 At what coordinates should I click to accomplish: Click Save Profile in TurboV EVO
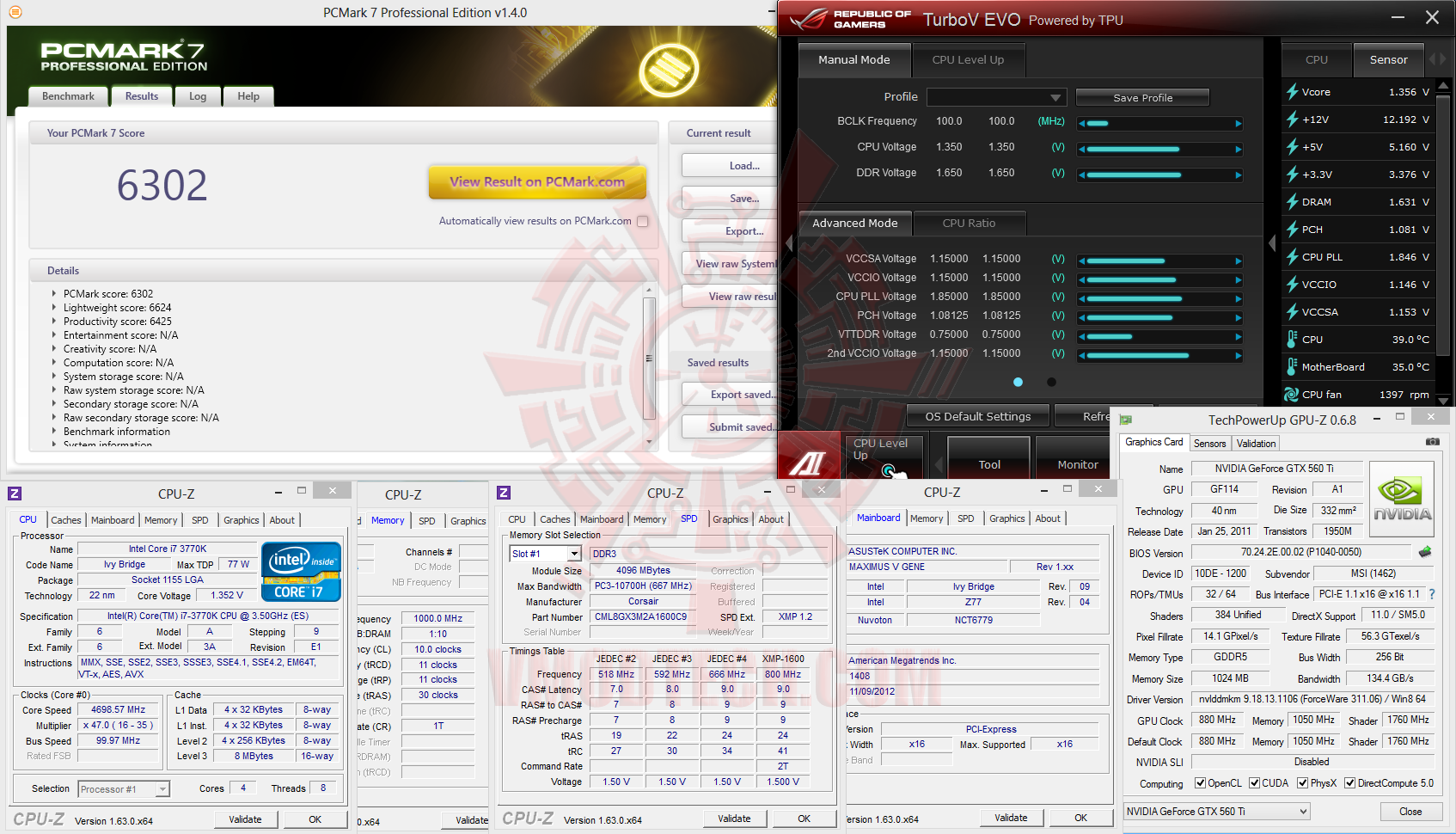point(1142,97)
